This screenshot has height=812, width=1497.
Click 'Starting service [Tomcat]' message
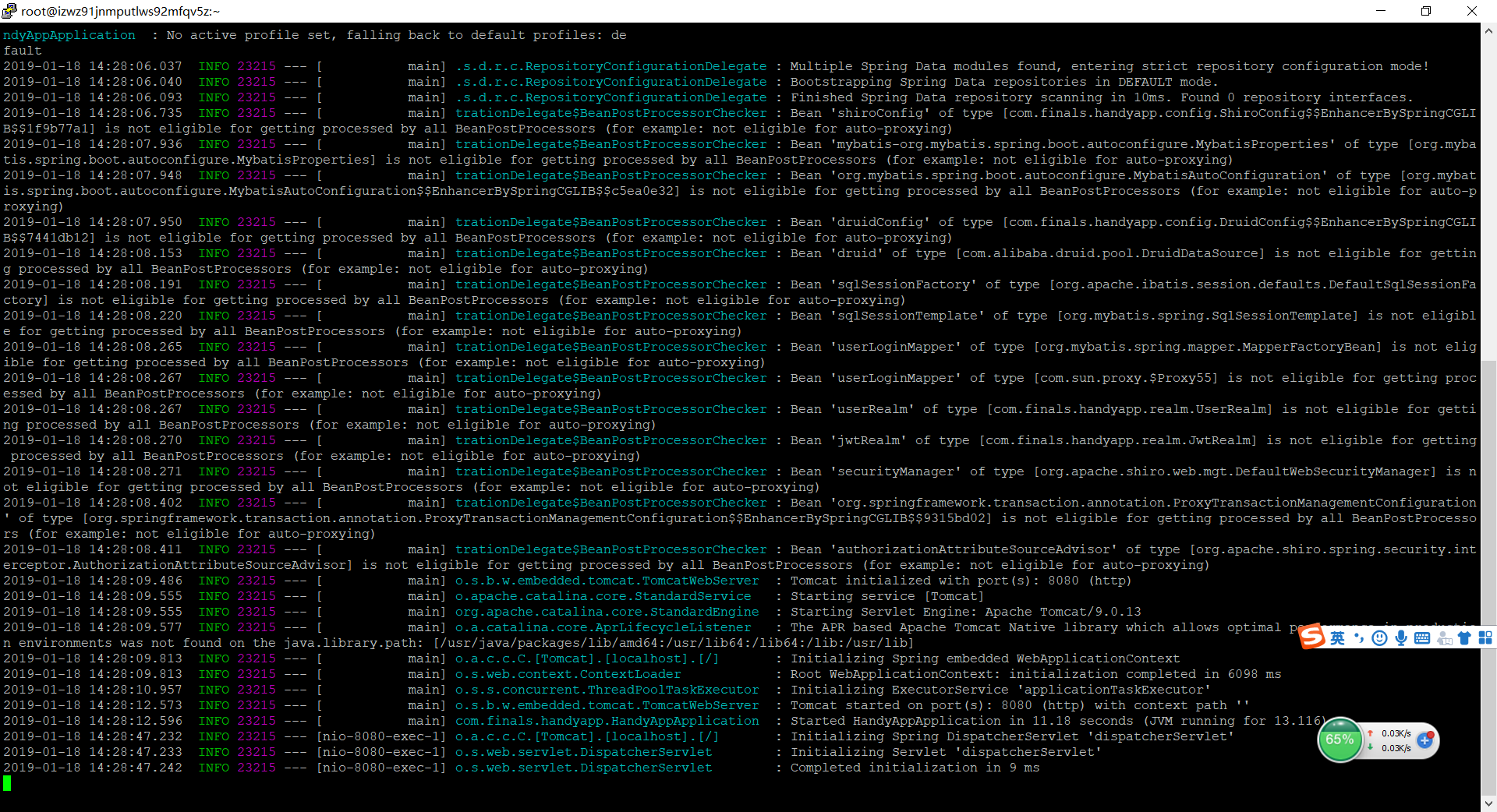[887, 596]
